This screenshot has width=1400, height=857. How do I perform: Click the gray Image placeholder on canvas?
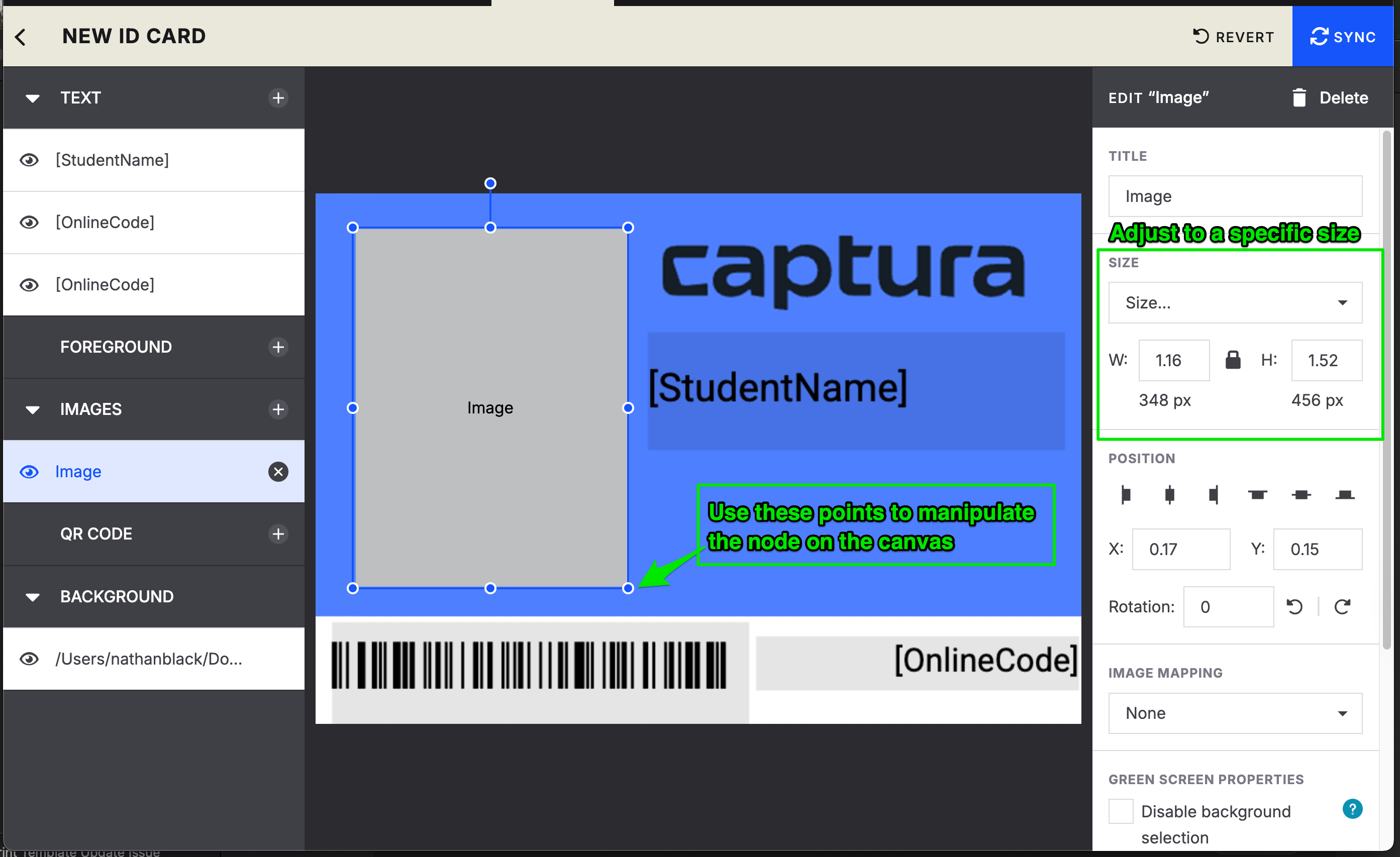[x=490, y=408]
